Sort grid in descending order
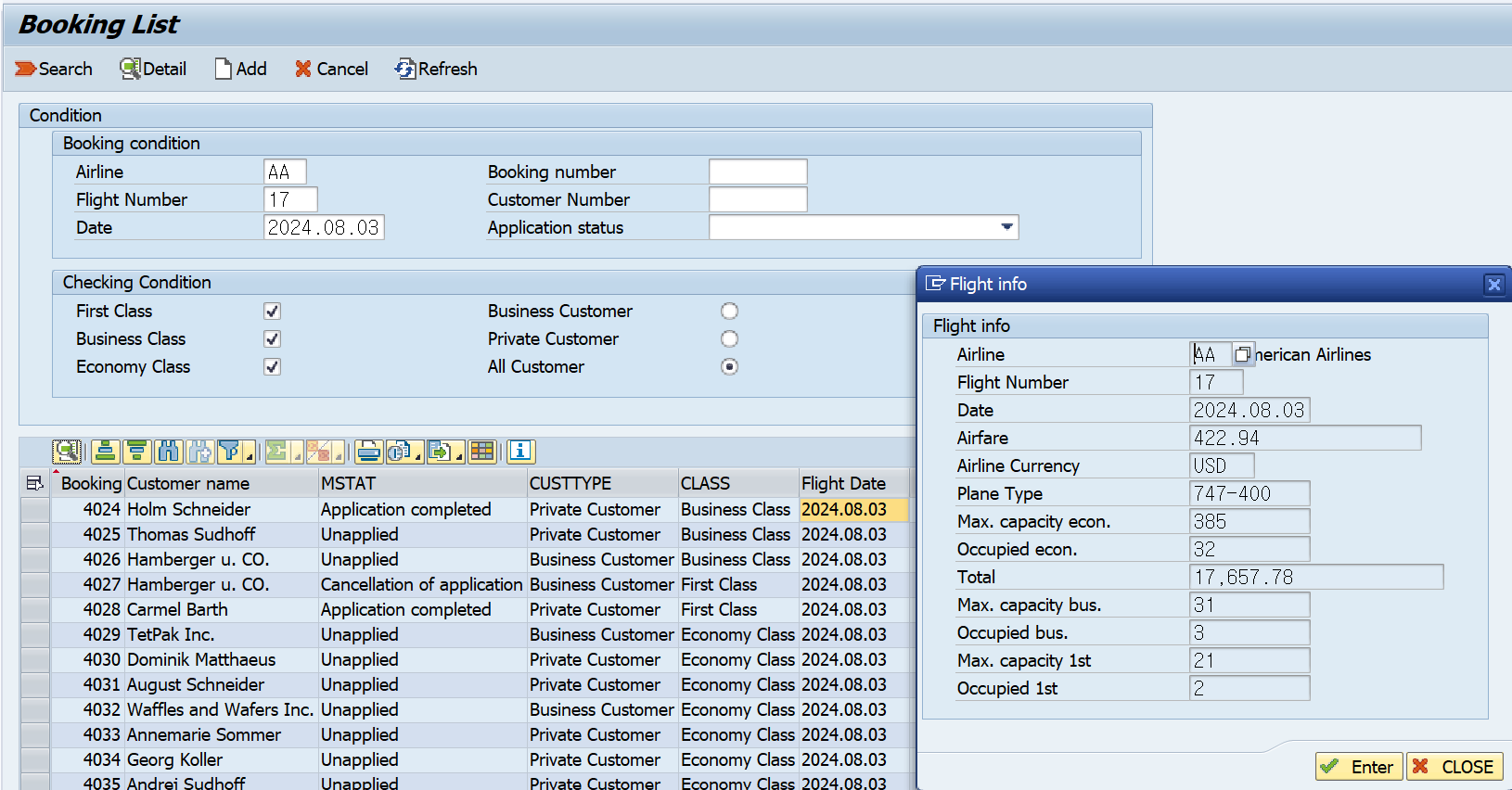Image resolution: width=1512 pixels, height=790 pixels. pos(137,452)
